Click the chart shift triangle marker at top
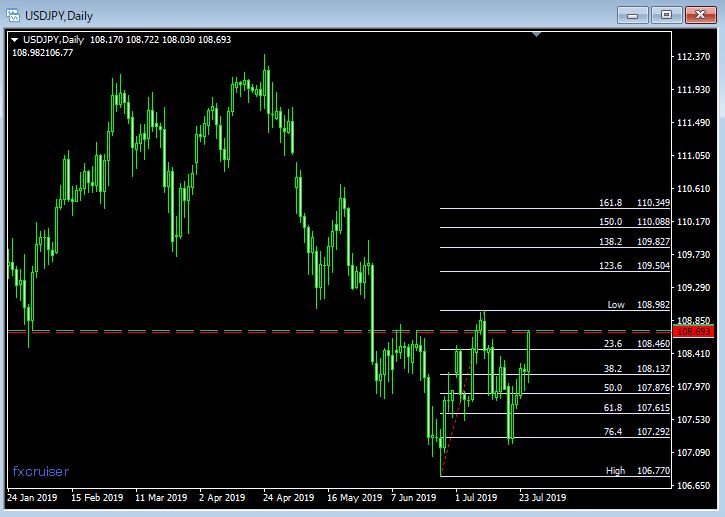This screenshot has width=725, height=517. (536, 34)
